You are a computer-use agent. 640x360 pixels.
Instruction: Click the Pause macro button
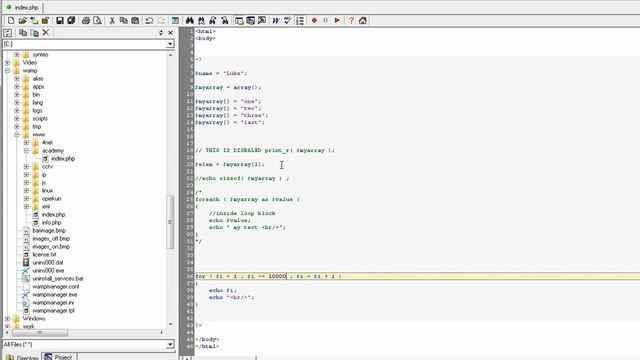[325, 20]
